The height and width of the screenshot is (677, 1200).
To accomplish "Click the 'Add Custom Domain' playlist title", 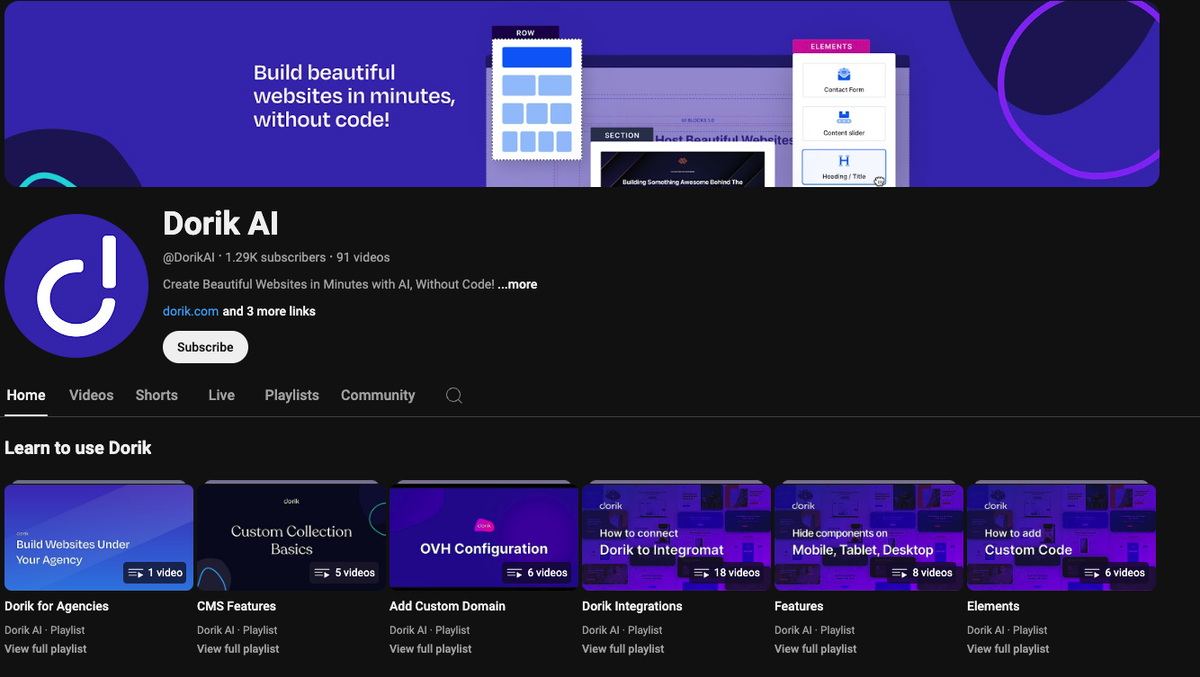I will click(x=447, y=606).
